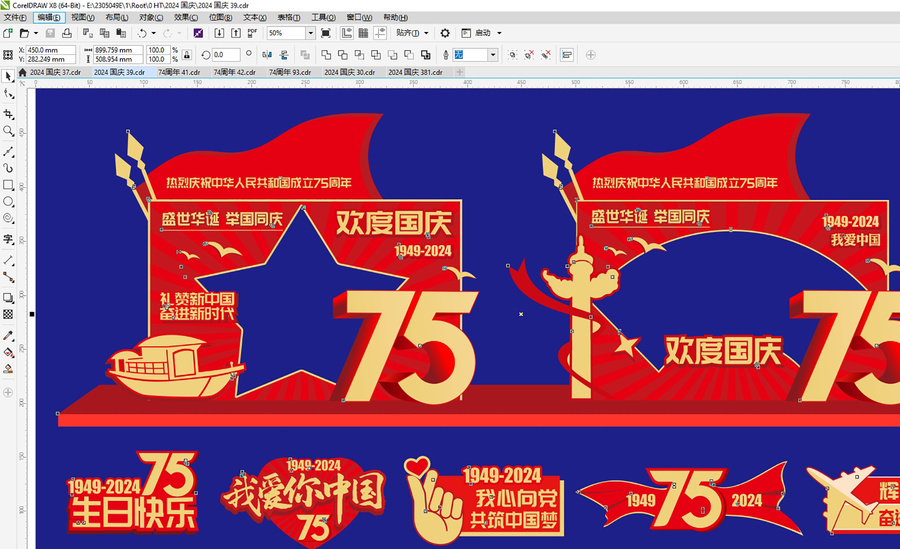Select the Rectangle tool

(x=8, y=185)
